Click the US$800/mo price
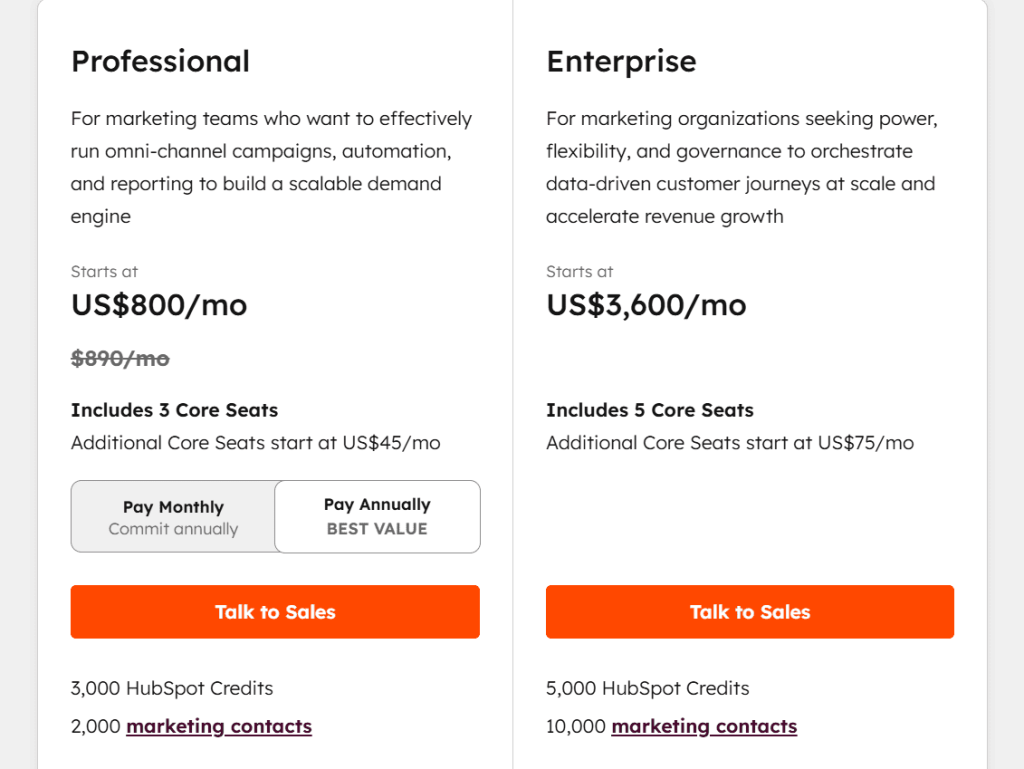1024x769 pixels. tap(159, 305)
